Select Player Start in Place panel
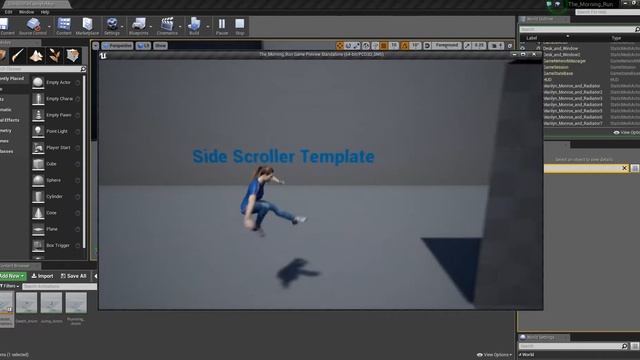640x360 pixels. coord(56,148)
